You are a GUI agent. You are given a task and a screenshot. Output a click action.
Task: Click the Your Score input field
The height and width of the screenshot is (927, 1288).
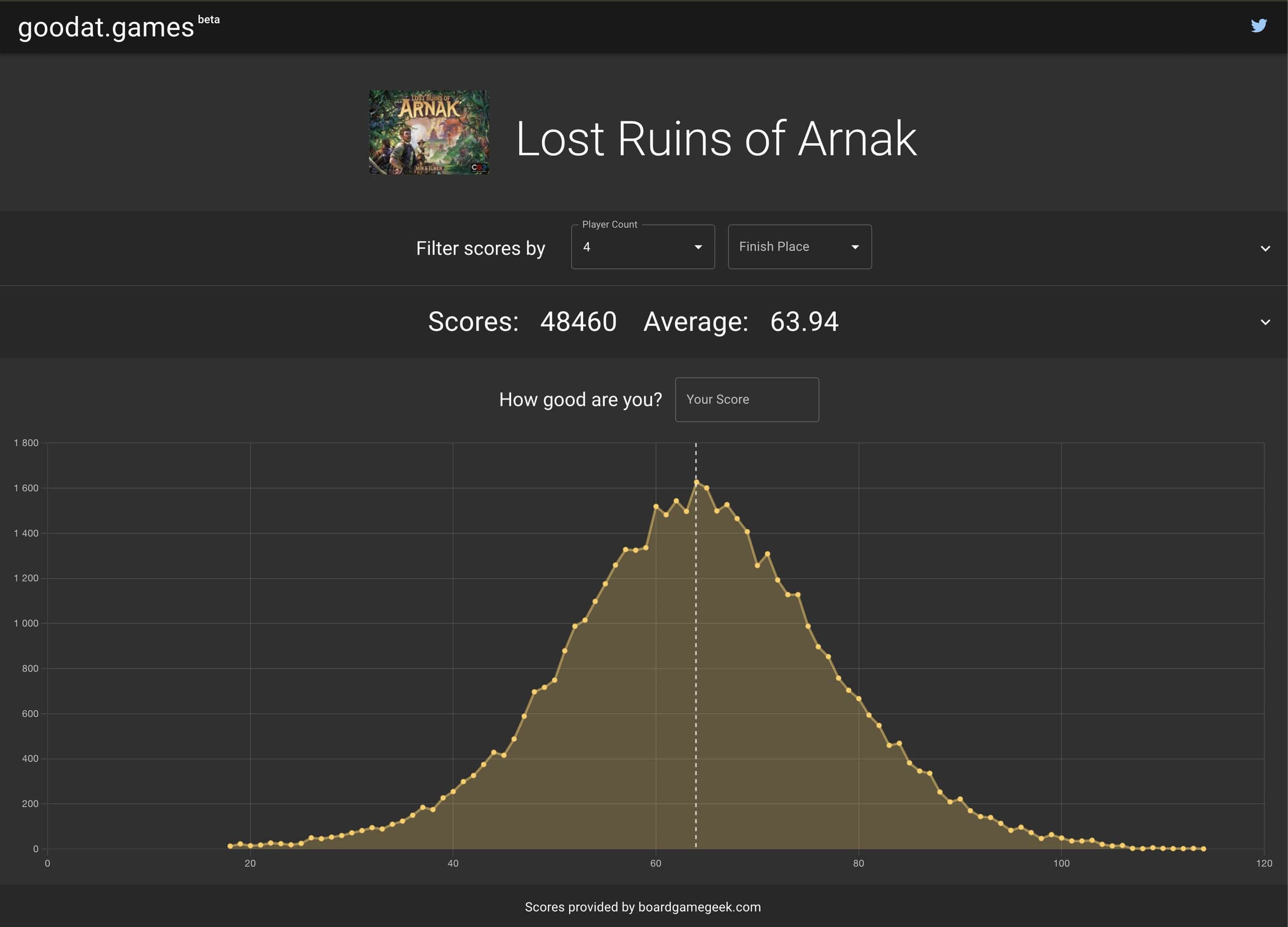[747, 400]
